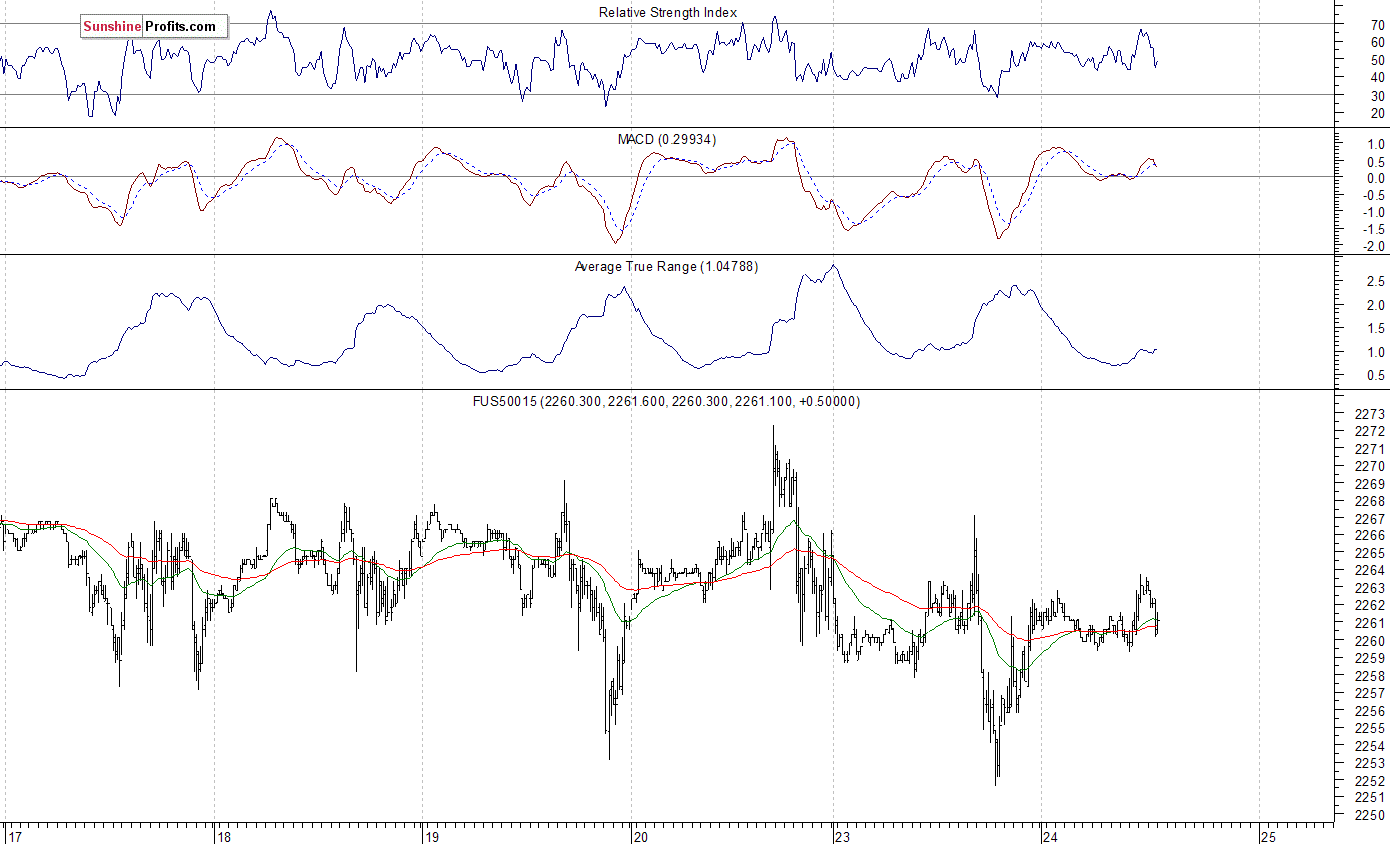Click the Average True Range (1.04788) label
Viewport: 1390px width, 844px height.
click(666, 266)
